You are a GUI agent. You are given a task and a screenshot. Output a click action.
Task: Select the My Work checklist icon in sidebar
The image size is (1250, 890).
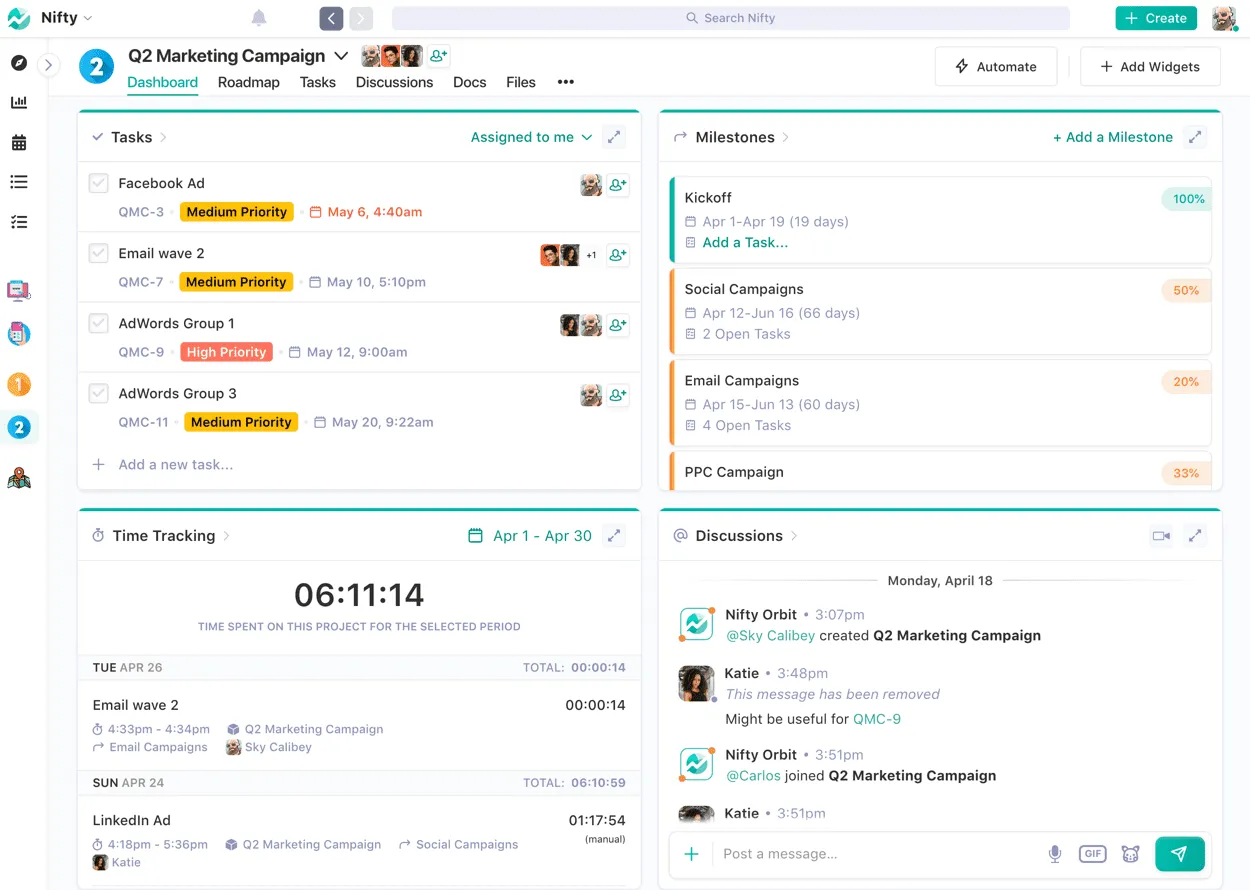click(x=18, y=222)
